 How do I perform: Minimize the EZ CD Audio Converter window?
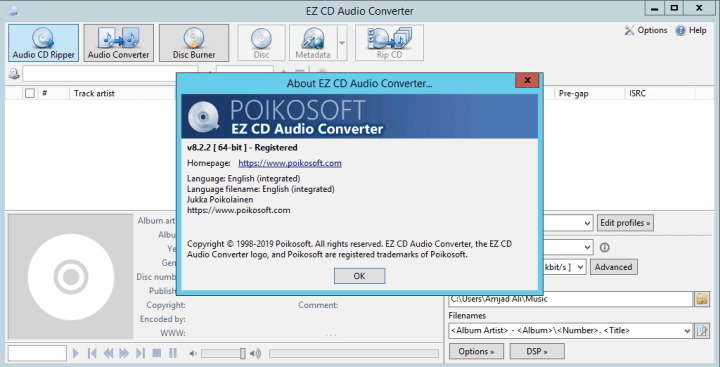coord(655,8)
